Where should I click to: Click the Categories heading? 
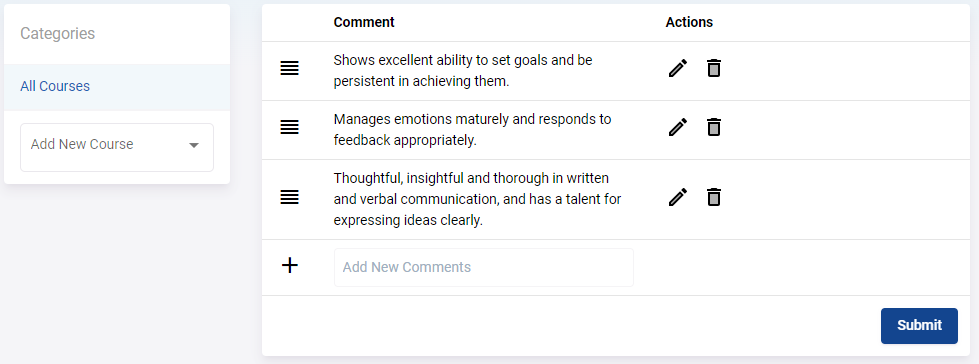pos(57,33)
